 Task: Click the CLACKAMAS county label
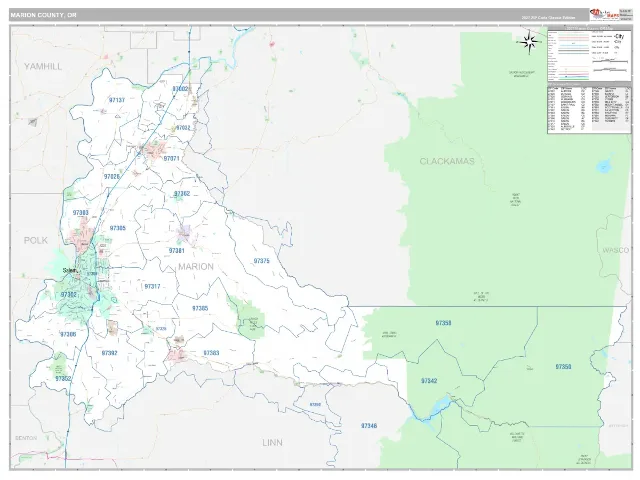[447, 161]
